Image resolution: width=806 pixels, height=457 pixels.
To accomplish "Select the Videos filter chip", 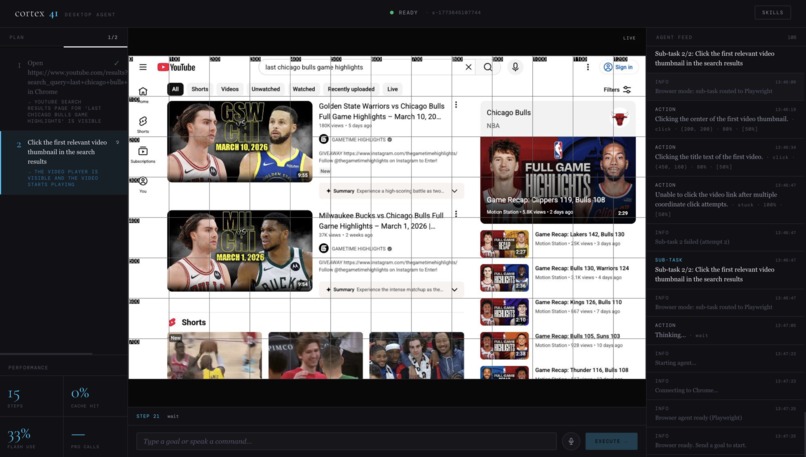I will tap(229, 89).
